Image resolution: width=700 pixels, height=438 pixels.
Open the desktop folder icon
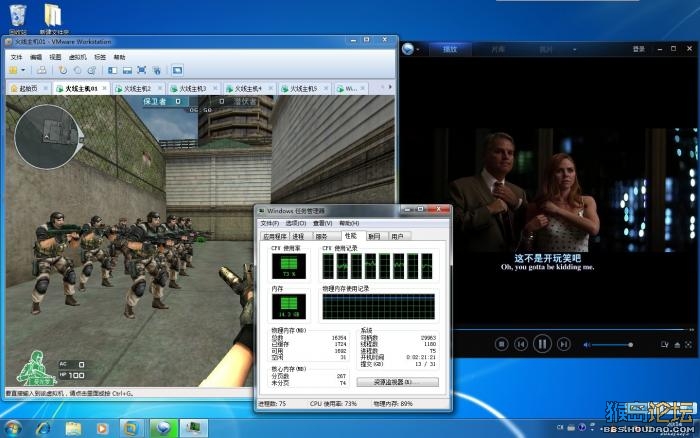[53, 19]
